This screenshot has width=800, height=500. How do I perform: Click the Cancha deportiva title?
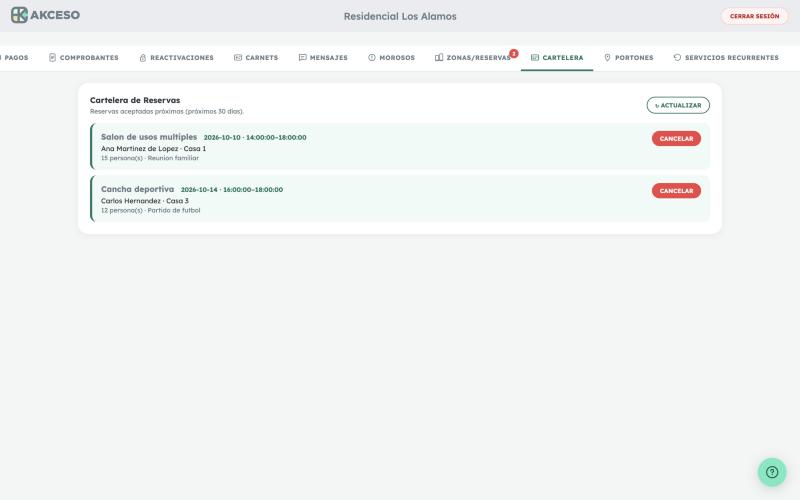click(x=137, y=189)
